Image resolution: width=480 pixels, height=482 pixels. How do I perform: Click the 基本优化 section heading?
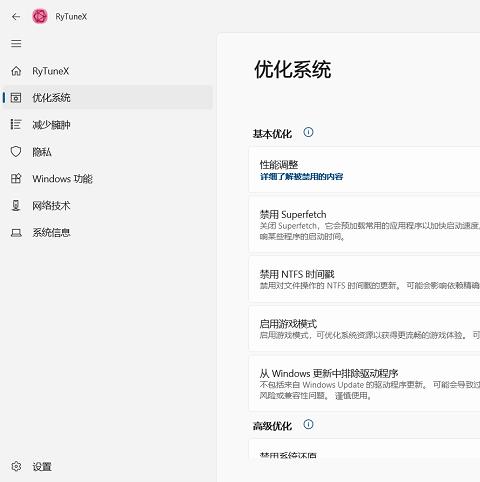[x=272, y=134]
